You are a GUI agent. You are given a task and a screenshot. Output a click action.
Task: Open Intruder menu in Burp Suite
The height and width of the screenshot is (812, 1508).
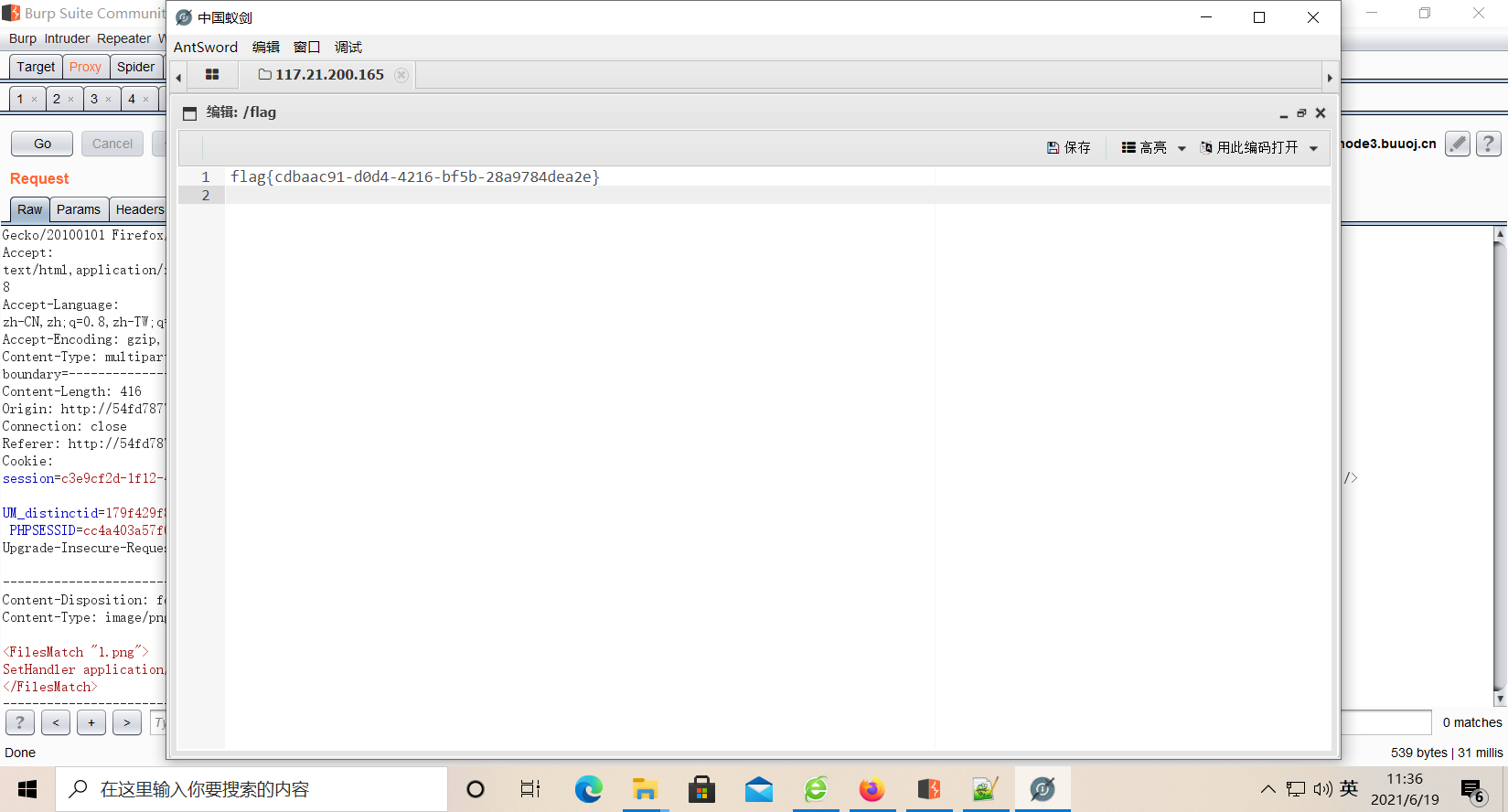pyautogui.click(x=67, y=38)
